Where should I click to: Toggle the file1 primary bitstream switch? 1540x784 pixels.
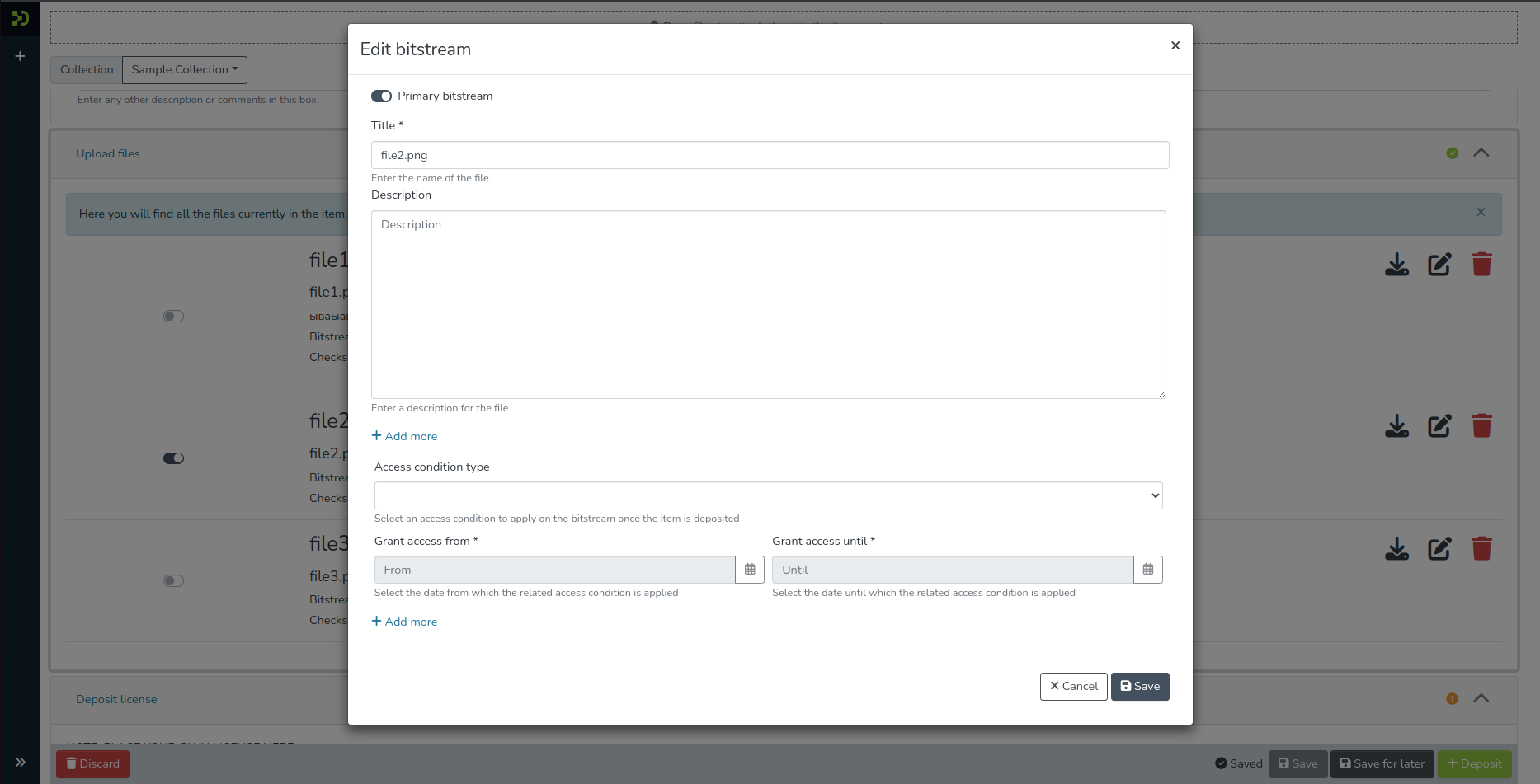pyautogui.click(x=173, y=317)
